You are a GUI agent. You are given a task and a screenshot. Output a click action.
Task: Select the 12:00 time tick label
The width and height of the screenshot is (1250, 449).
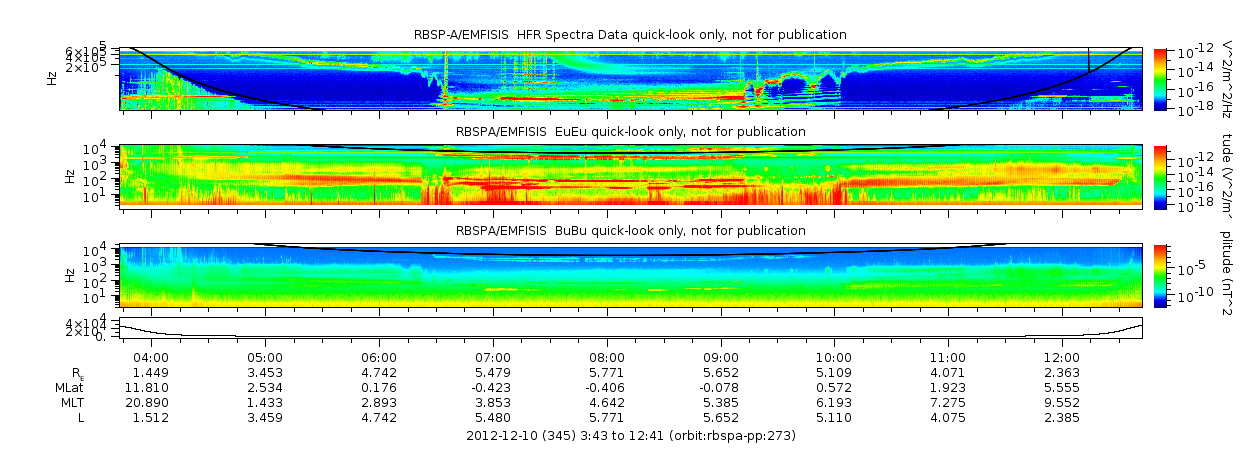[1062, 358]
